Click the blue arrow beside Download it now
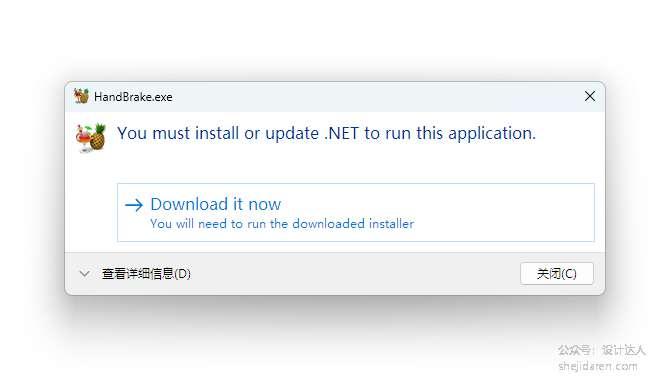The image size is (658, 386). pyautogui.click(x=134, y=205)
